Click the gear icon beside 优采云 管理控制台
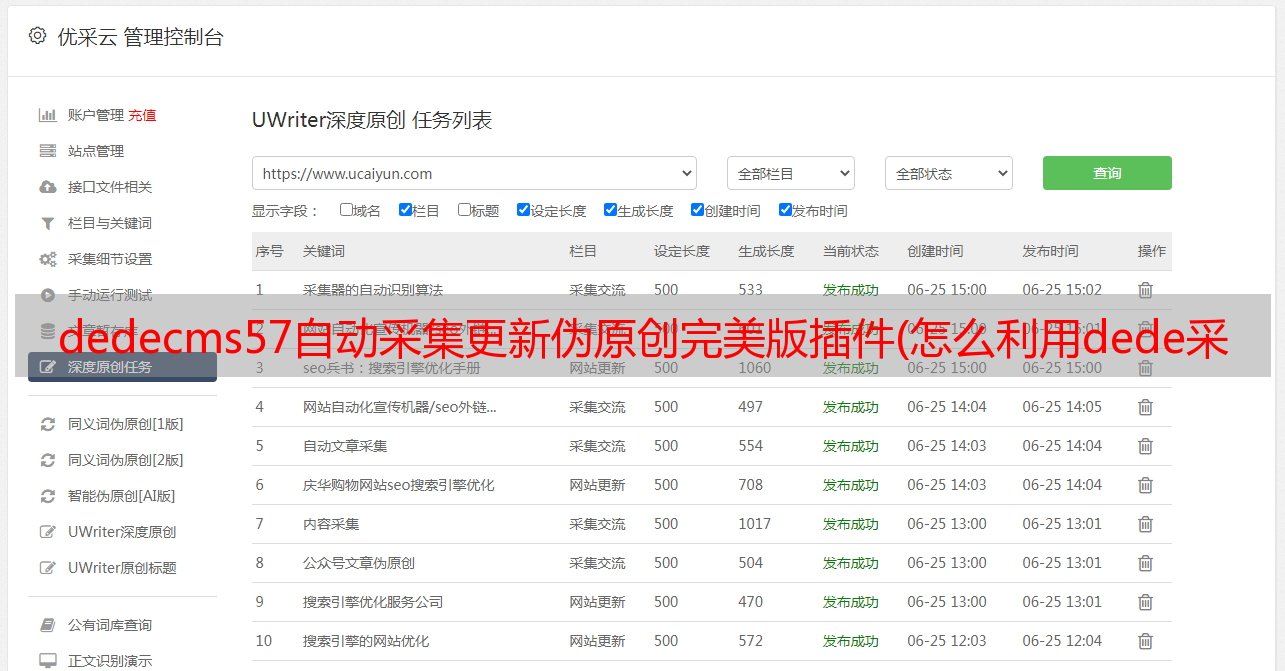This screenshot has height=671, width=1285. pyautogui.click(x=37, y=36)
